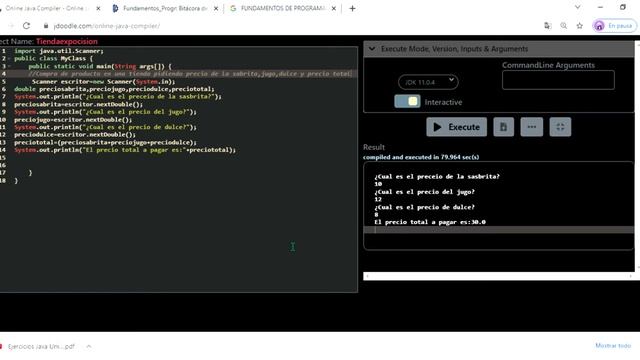Close the Online Java Compiler tab
This screenshot has width=640, height=360.
(98, 8)
